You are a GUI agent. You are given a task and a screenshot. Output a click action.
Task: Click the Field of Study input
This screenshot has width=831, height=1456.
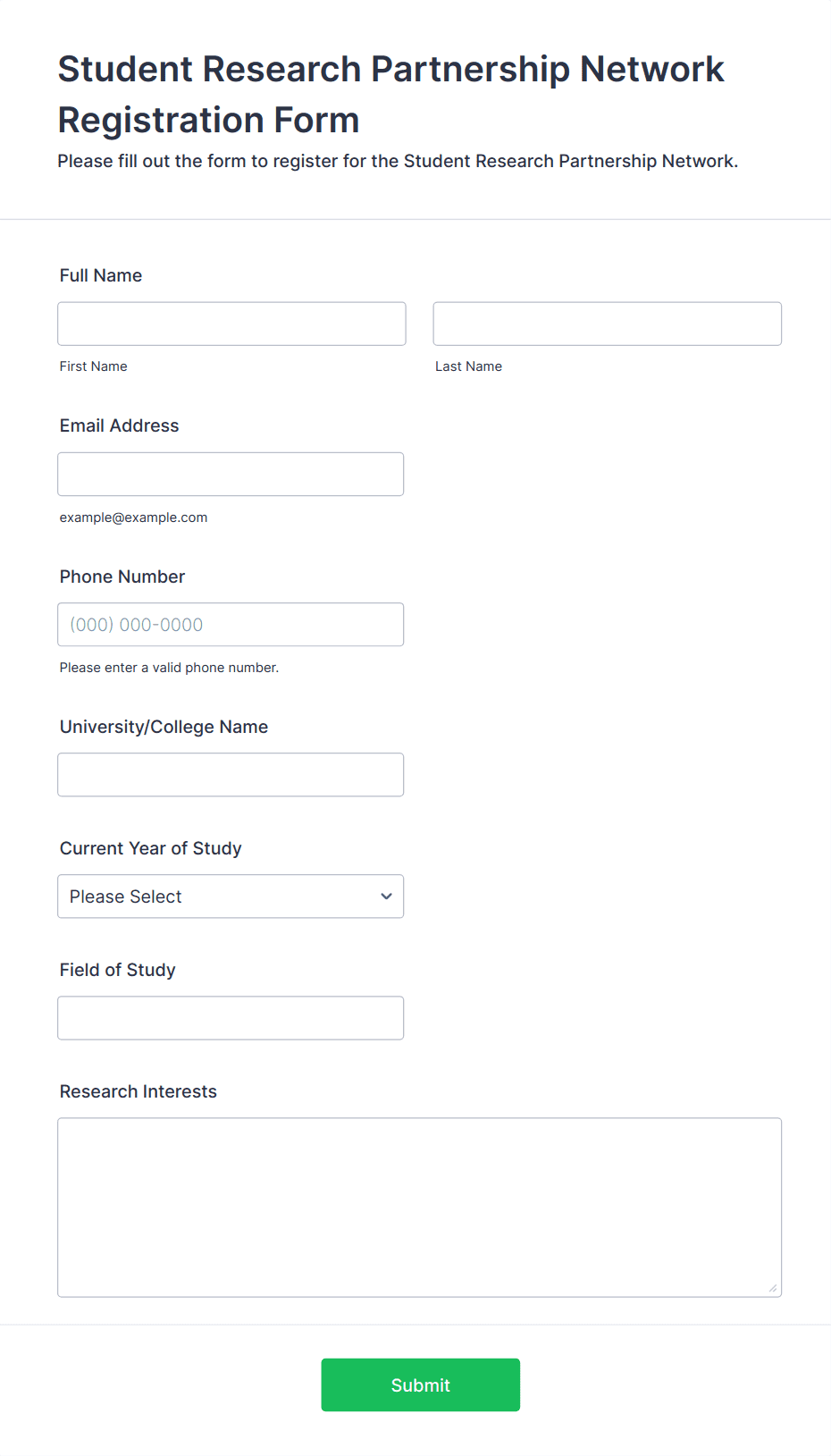pyautogui.click(x=231, y=1017)
